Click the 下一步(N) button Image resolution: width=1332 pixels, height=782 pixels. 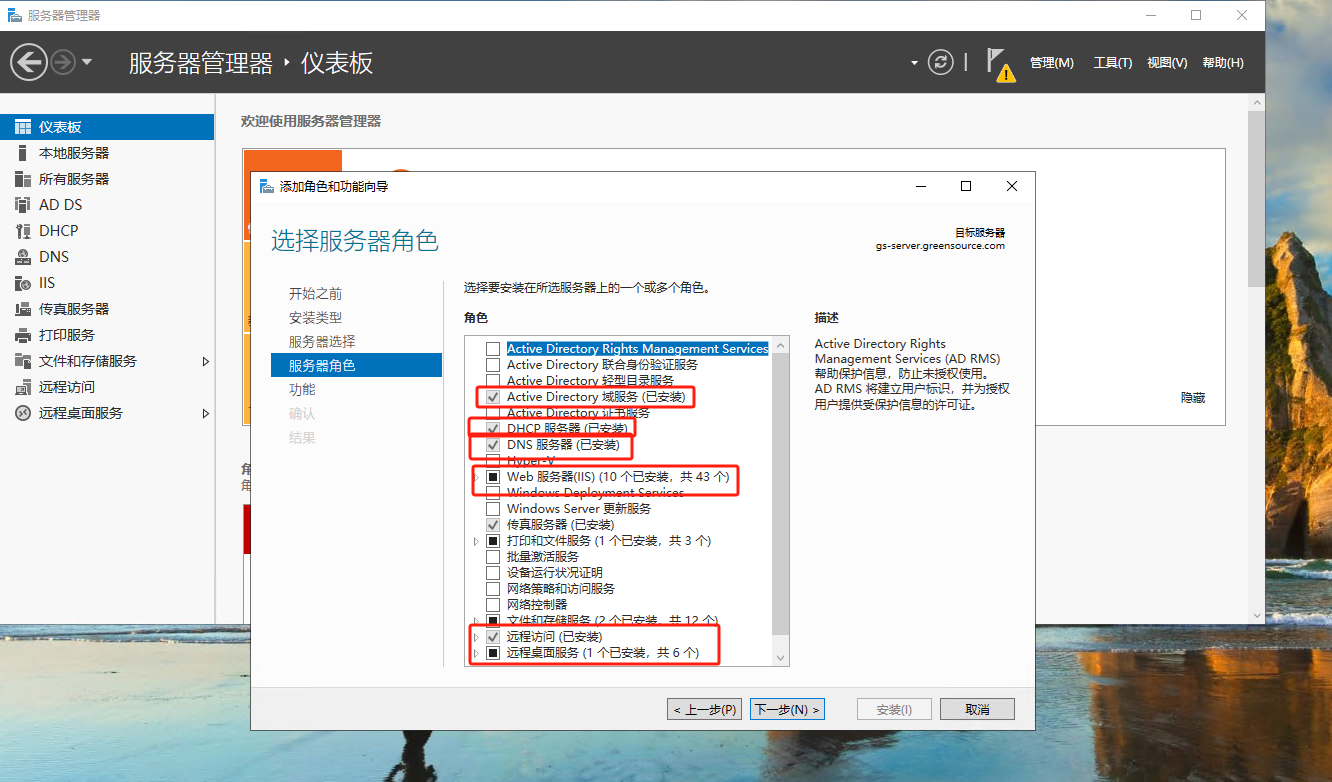[787, 709]
